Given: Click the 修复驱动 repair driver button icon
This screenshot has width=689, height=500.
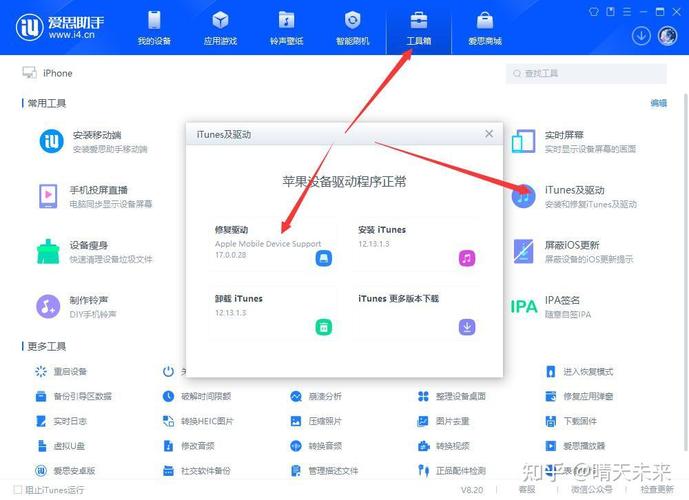Looking at the screenshot, I should tap(324, 258).
